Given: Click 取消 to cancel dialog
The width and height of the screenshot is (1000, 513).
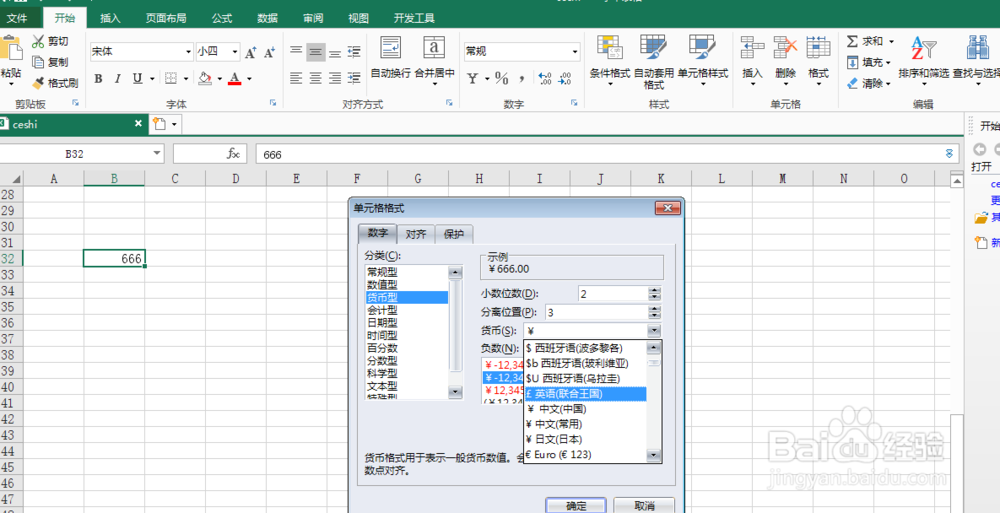Looking at the screenshot, I should [644, 505].
